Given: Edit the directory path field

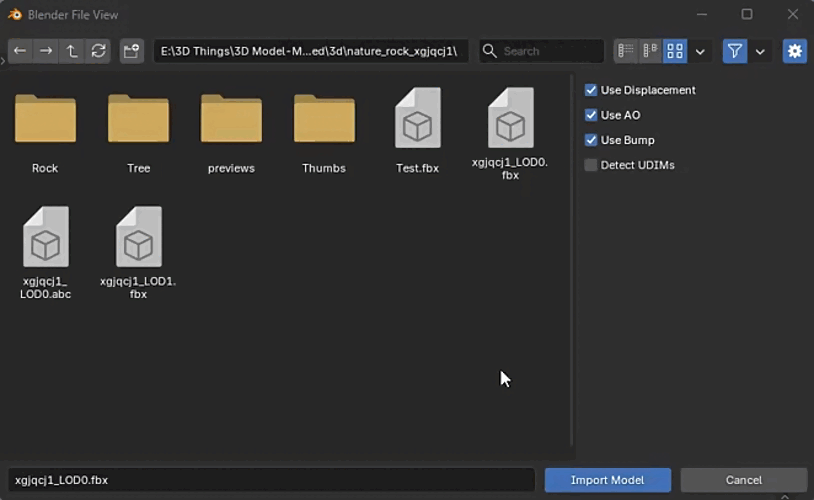Looking at the screenshot, I should [x=310, y=51].
